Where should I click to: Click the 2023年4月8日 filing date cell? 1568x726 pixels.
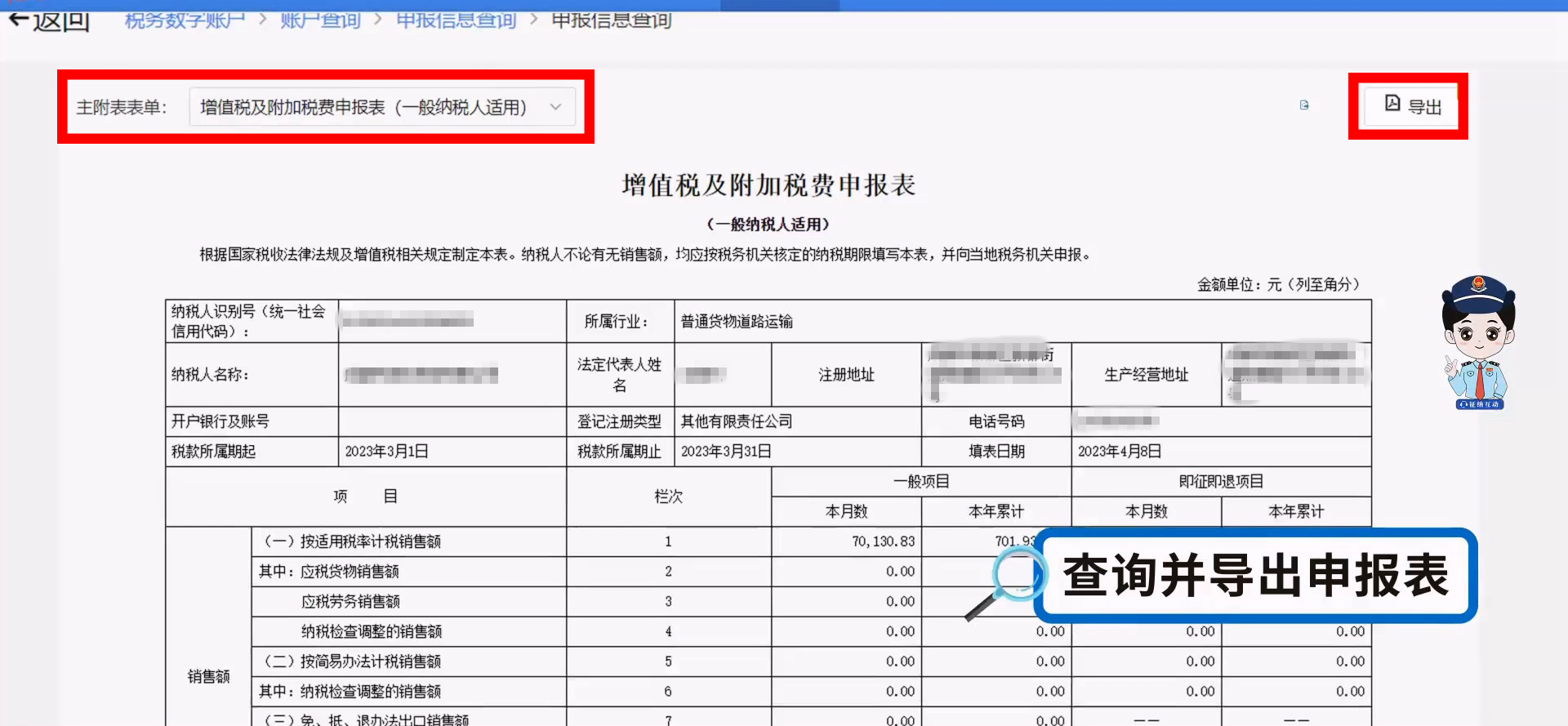click(x=1119, y=452)
